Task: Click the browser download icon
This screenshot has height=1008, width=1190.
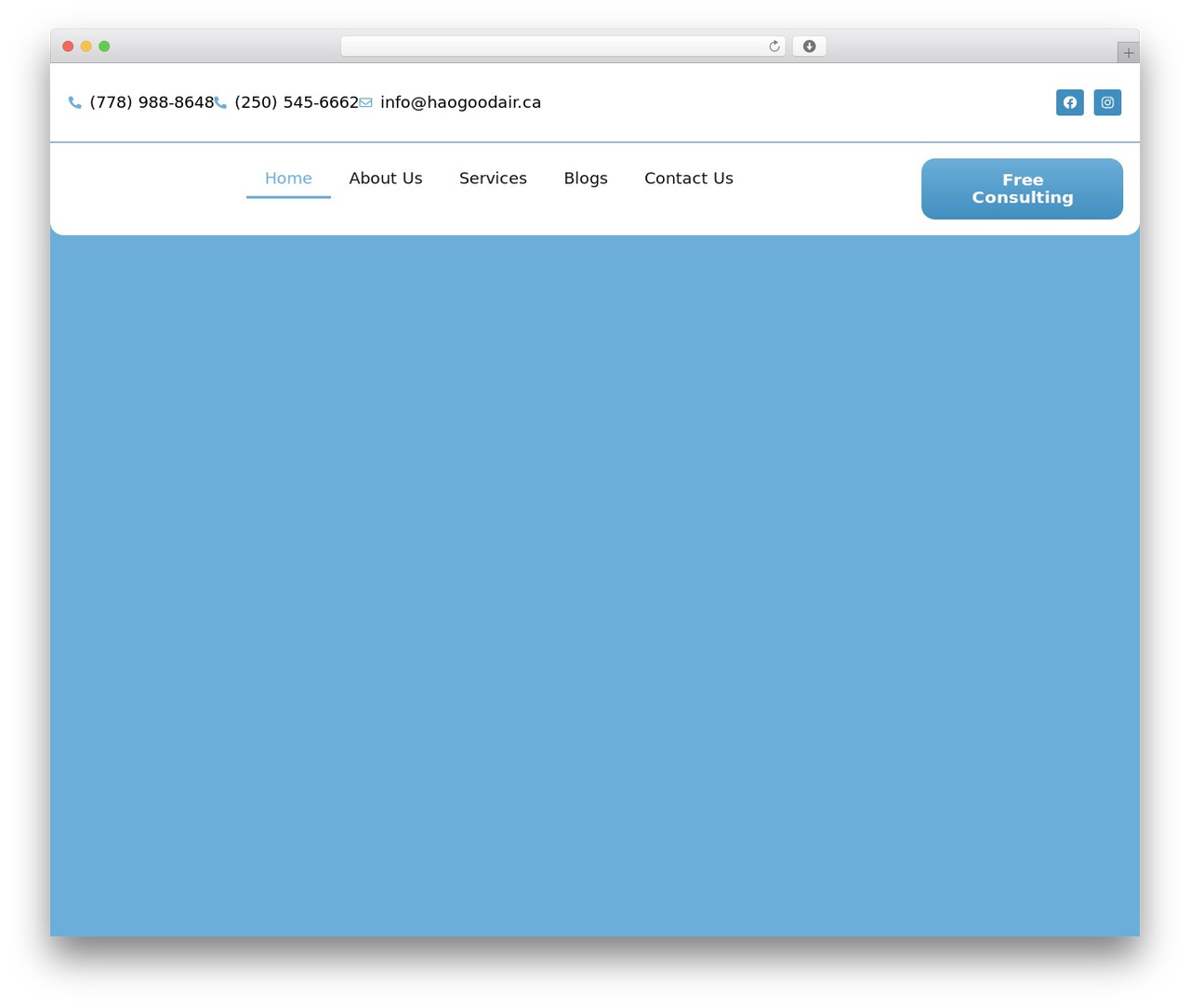Action: (810, 46)
